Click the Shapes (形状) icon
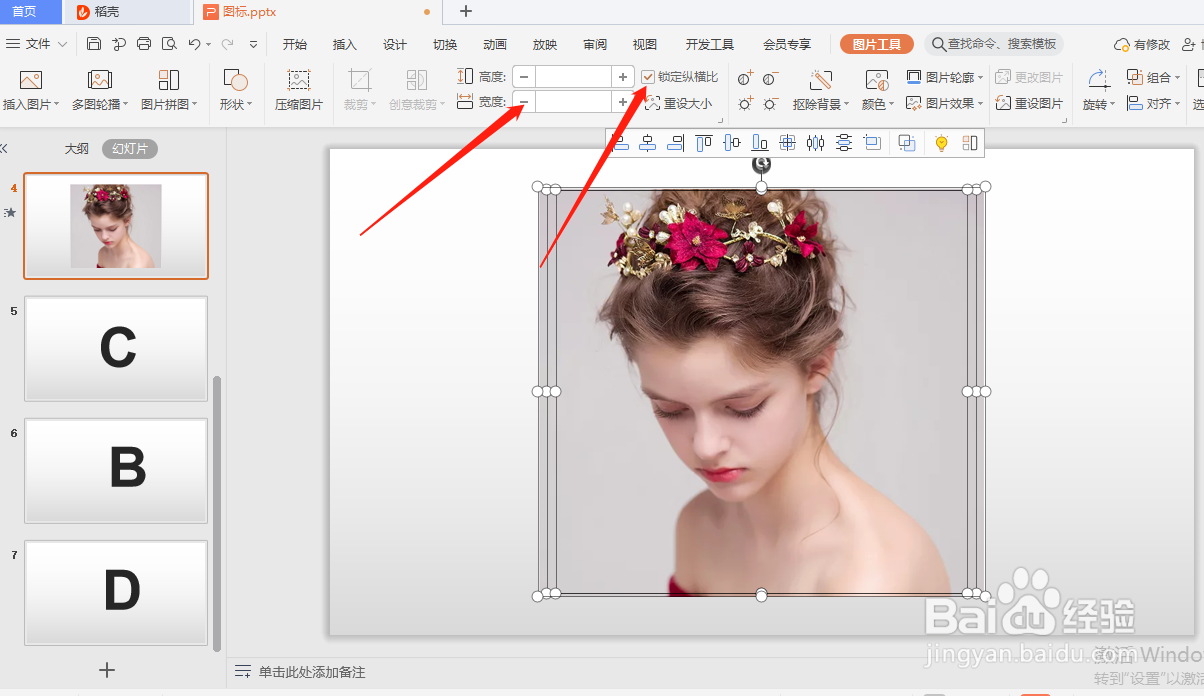The height and width of the screenshot is (696, 1204). (x=236, y=81)
